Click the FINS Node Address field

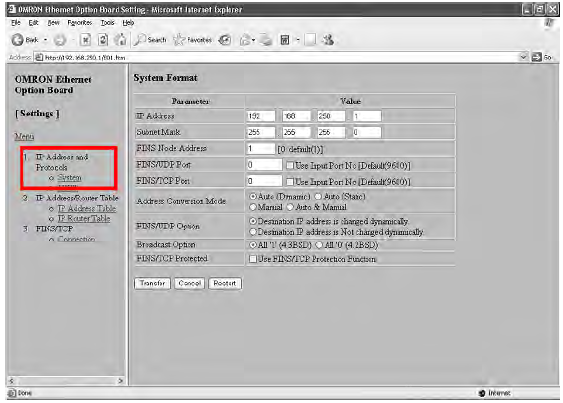[x=261, y=148]
